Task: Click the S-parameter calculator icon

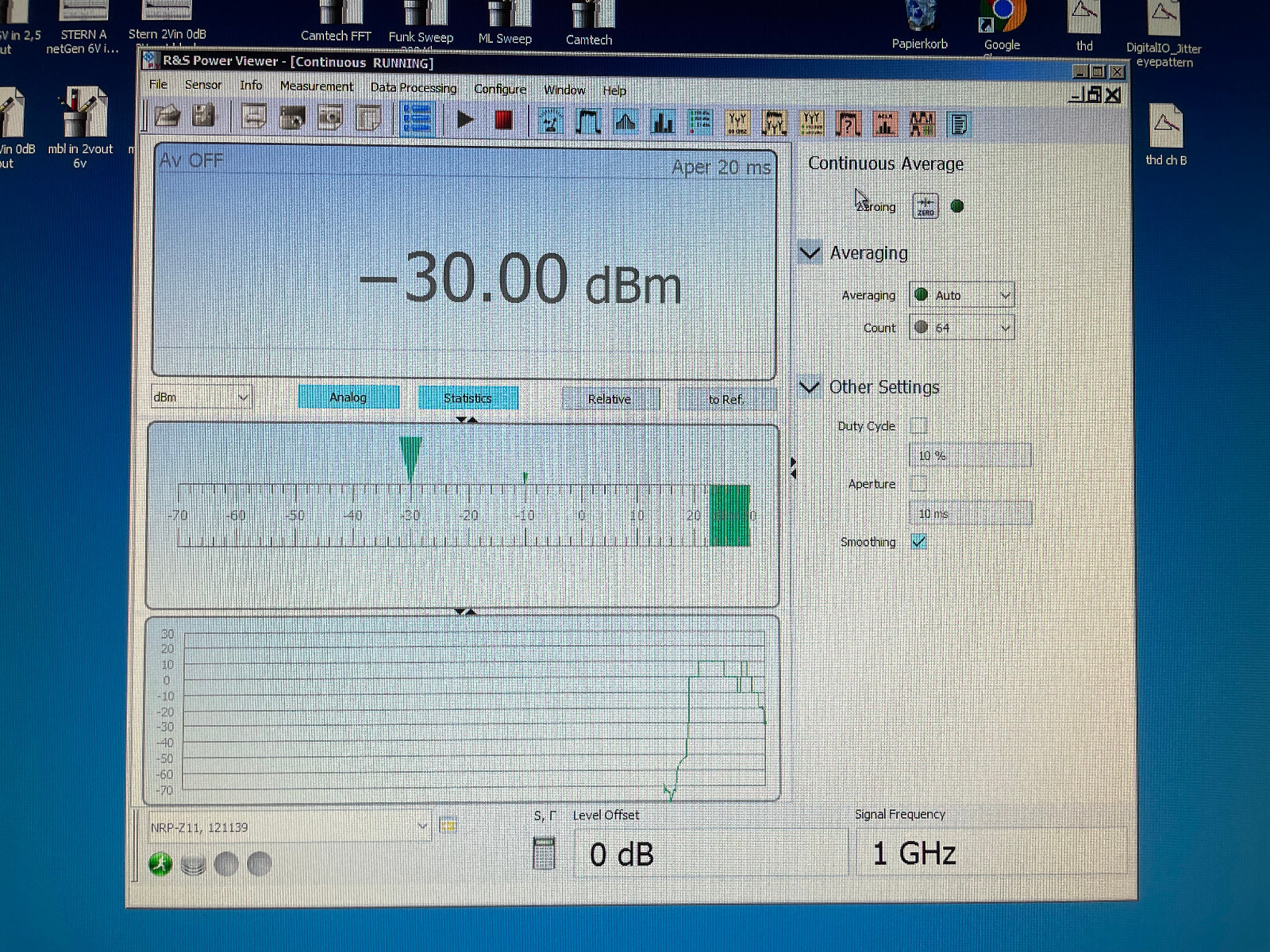Action: point(544,854)
